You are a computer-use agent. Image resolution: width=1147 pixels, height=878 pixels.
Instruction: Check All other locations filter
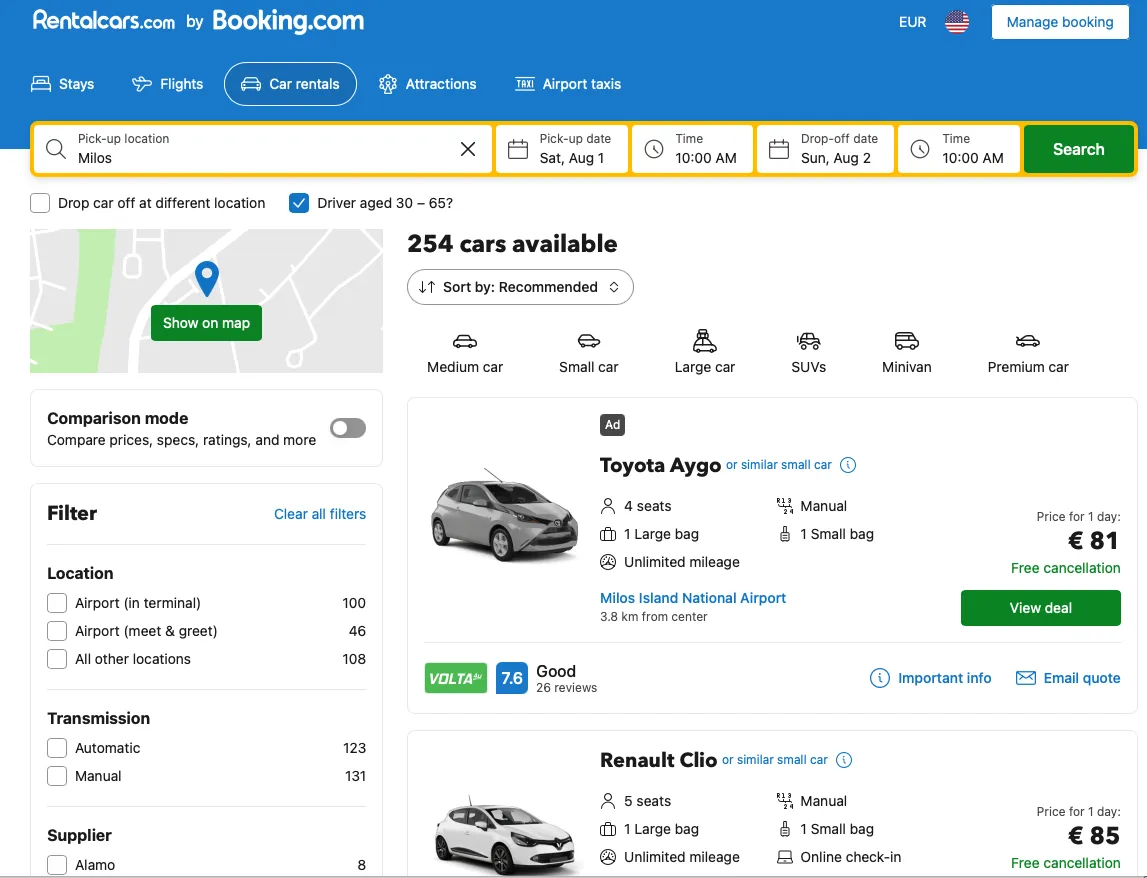[57, 658]
